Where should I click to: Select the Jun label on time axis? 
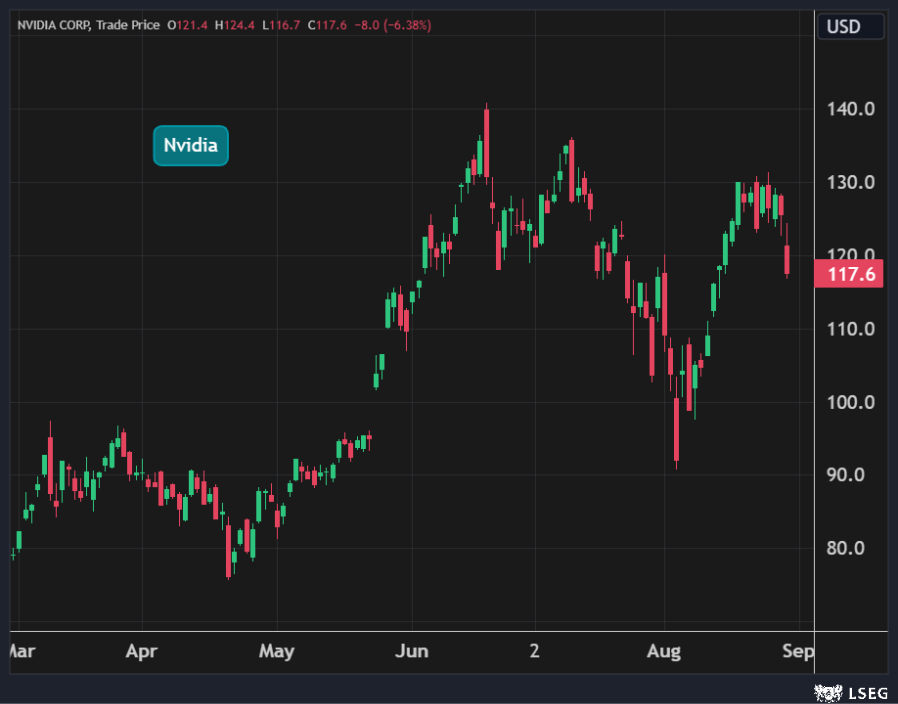click(411, 652)
